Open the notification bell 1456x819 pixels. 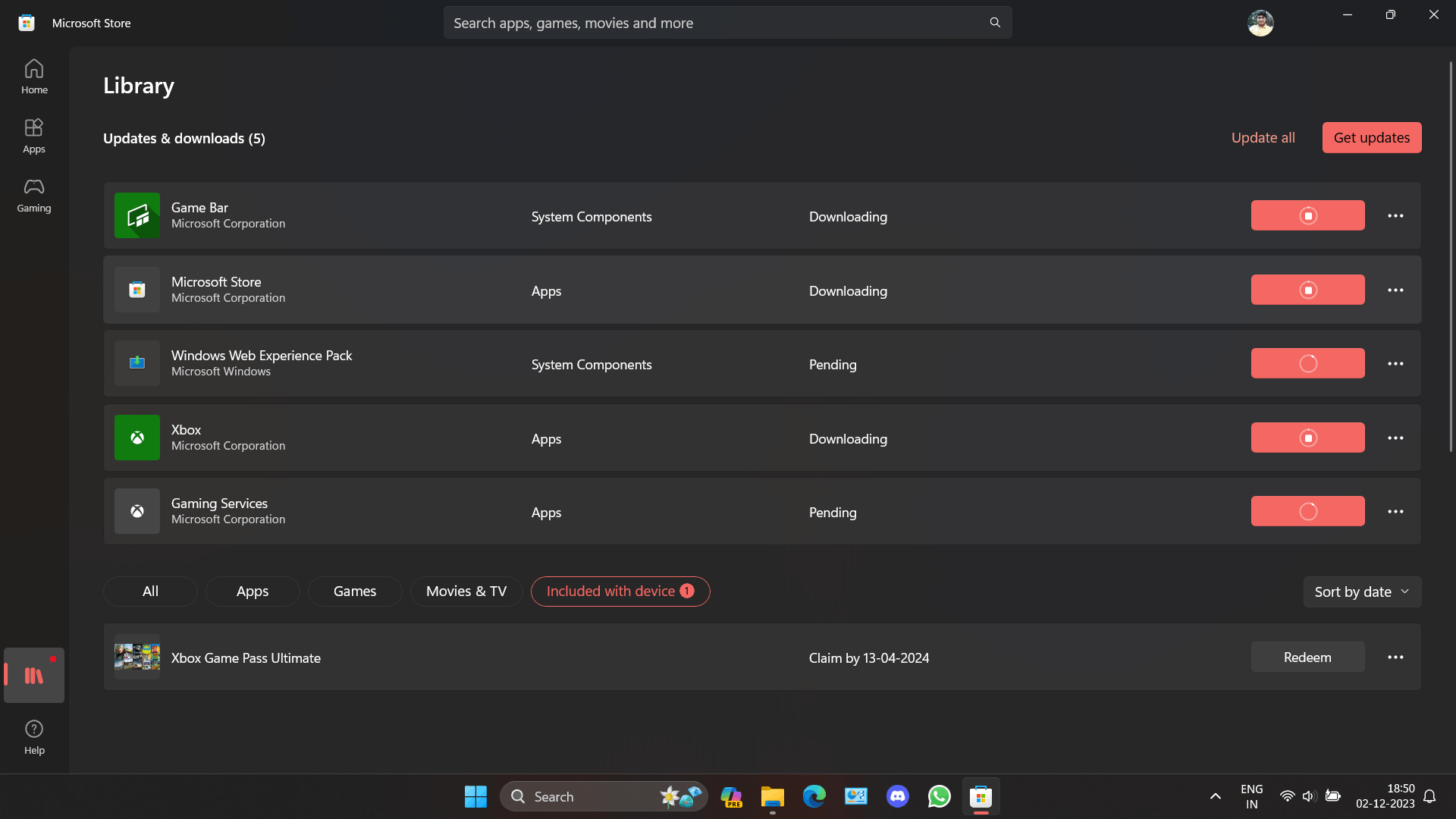(1429, 796)
